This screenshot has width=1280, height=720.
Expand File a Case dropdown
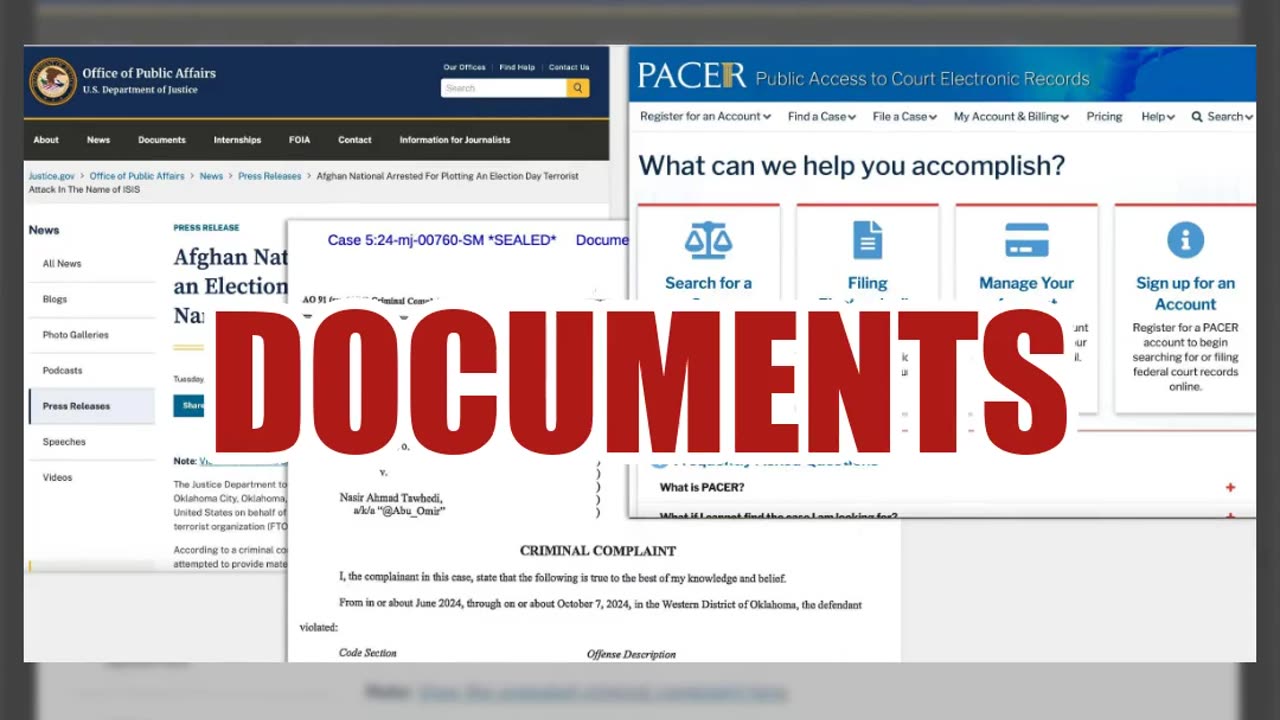[905, 116]
